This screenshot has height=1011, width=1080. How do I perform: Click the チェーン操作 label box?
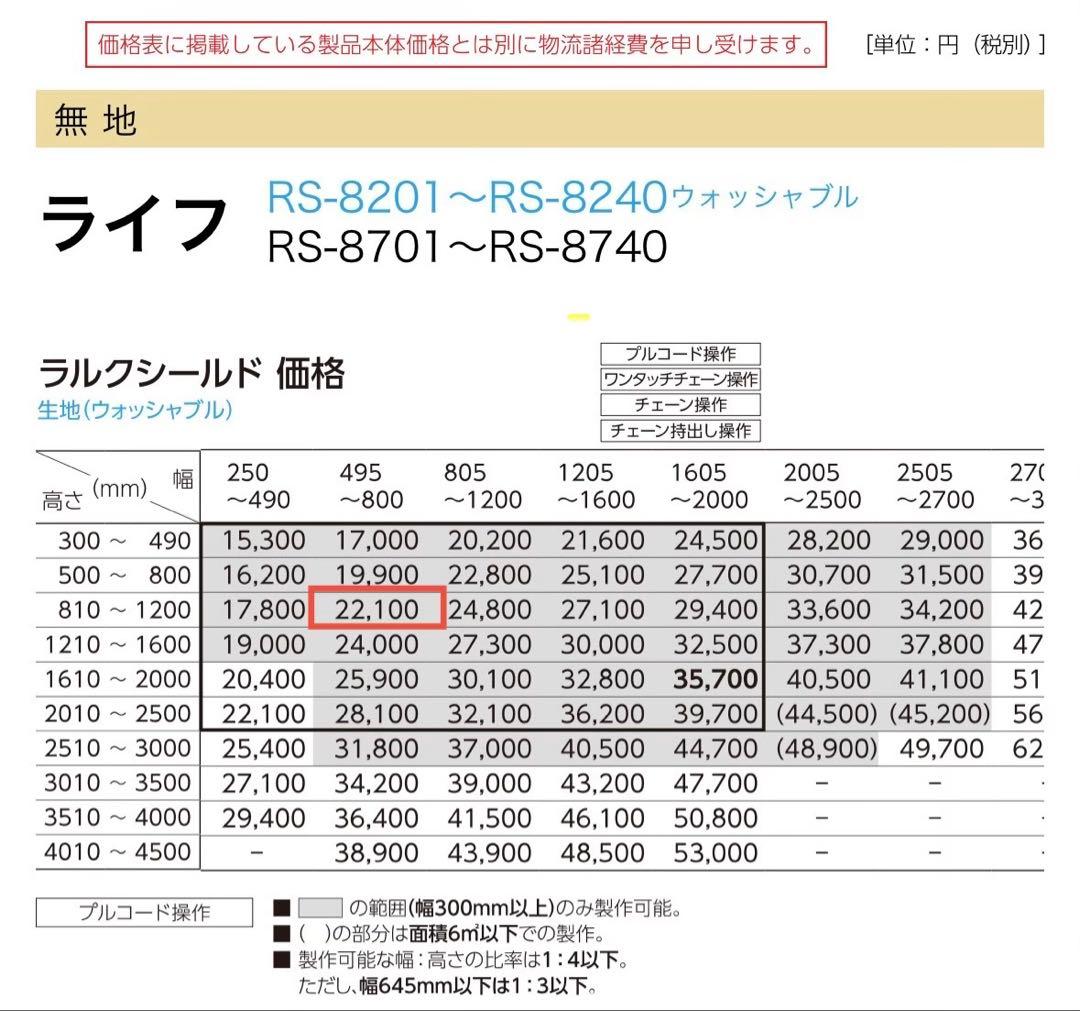pos(681,405)
